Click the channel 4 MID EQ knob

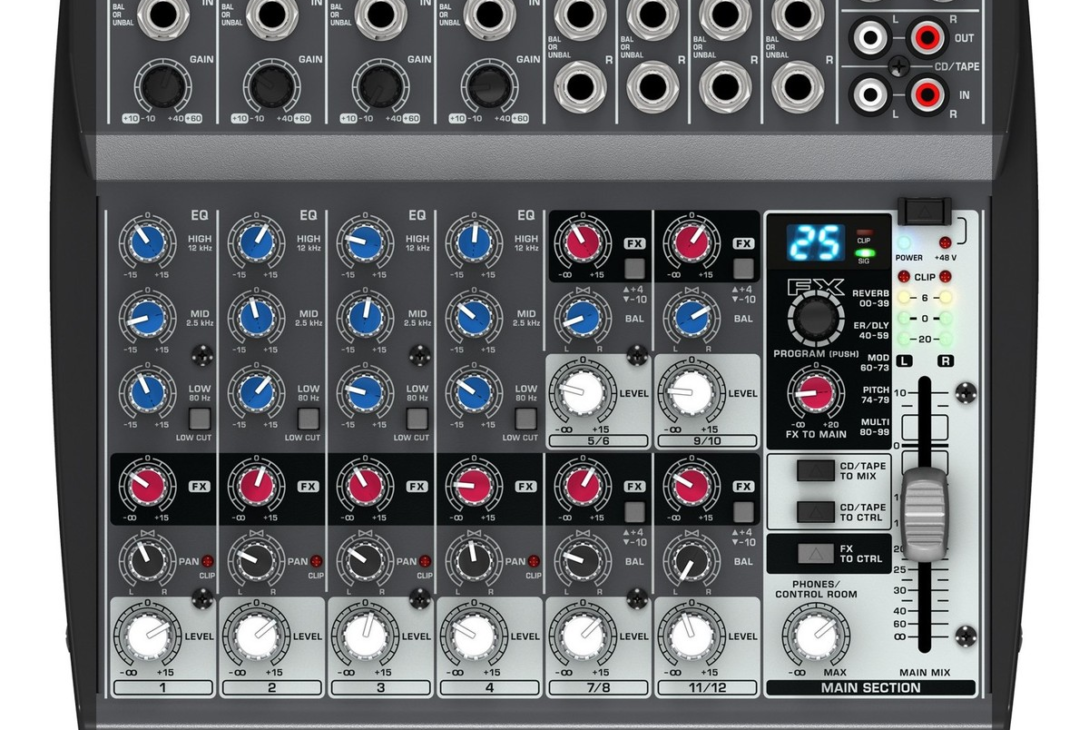[x=474, y=318]
